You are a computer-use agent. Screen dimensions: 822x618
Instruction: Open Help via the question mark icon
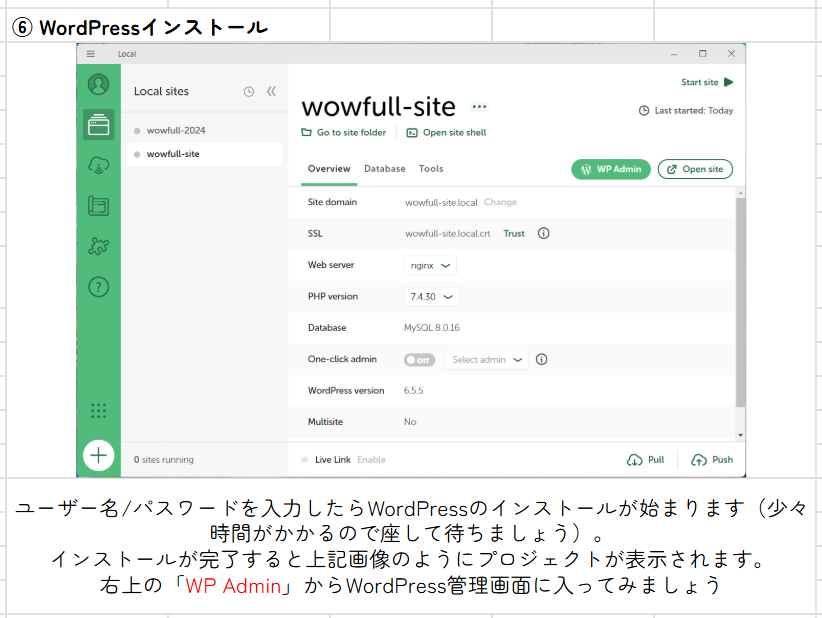click(98, 285)
